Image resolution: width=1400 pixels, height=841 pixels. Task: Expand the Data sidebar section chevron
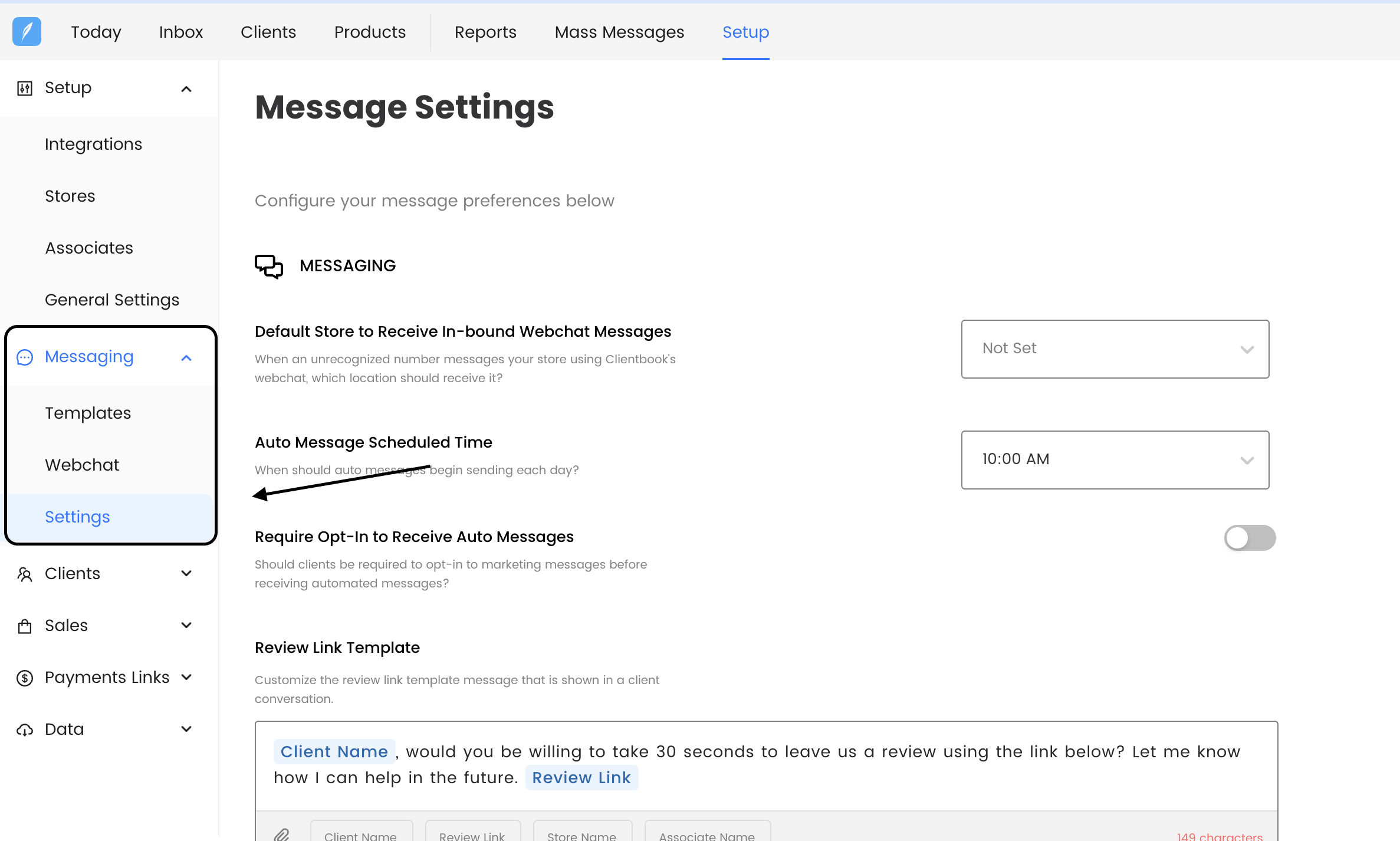pos(186,730)
